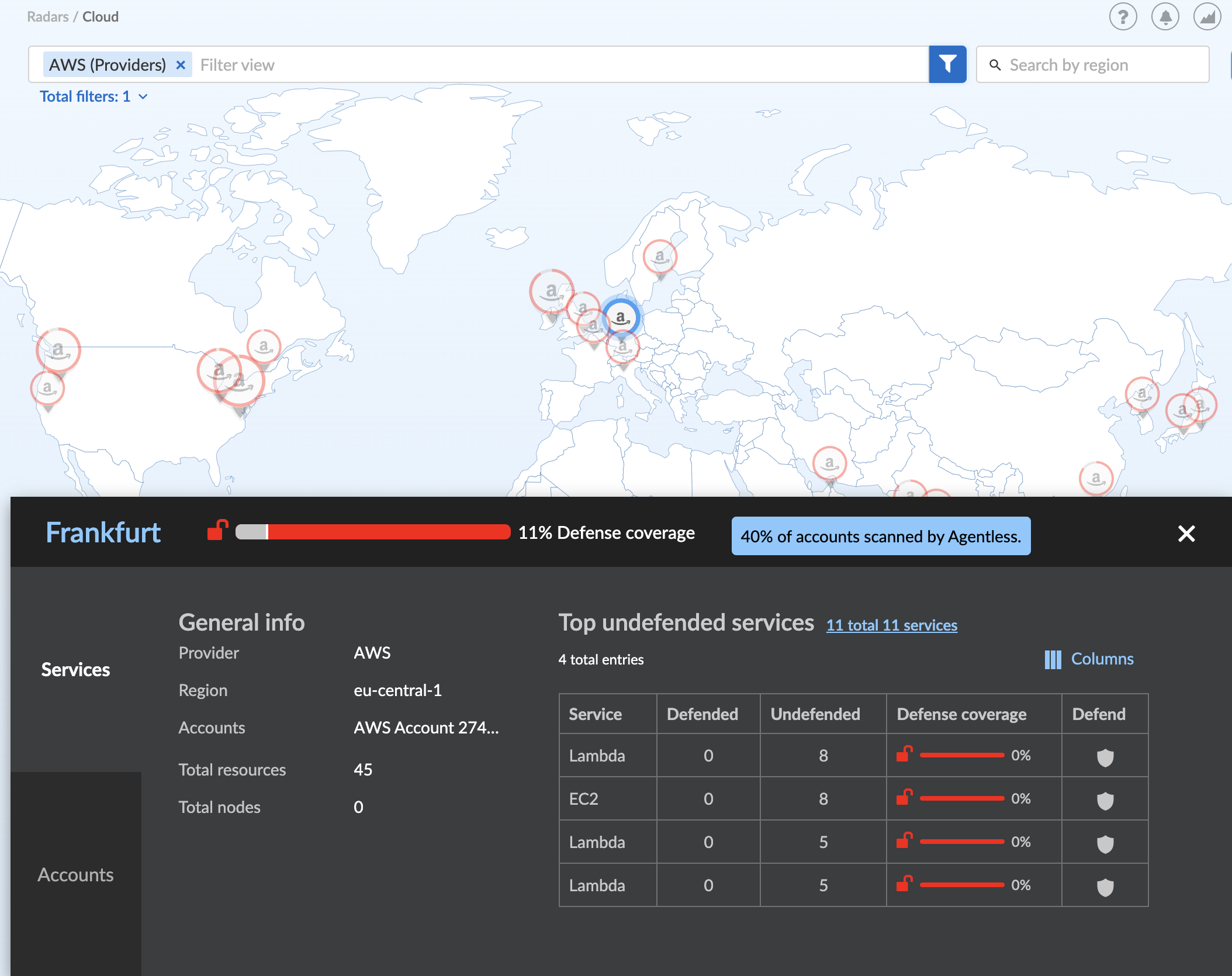
Task: Close the Frankfurt details panel
Action: tap(1186, 533)
